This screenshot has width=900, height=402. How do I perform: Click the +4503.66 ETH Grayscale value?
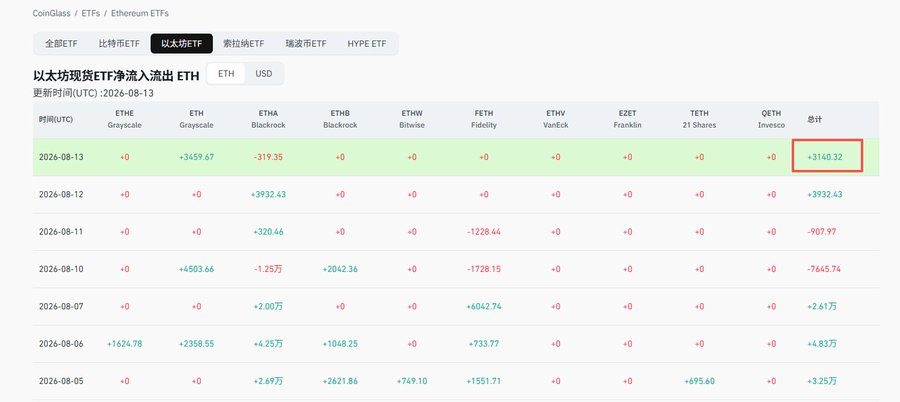[x=196, y=269]
